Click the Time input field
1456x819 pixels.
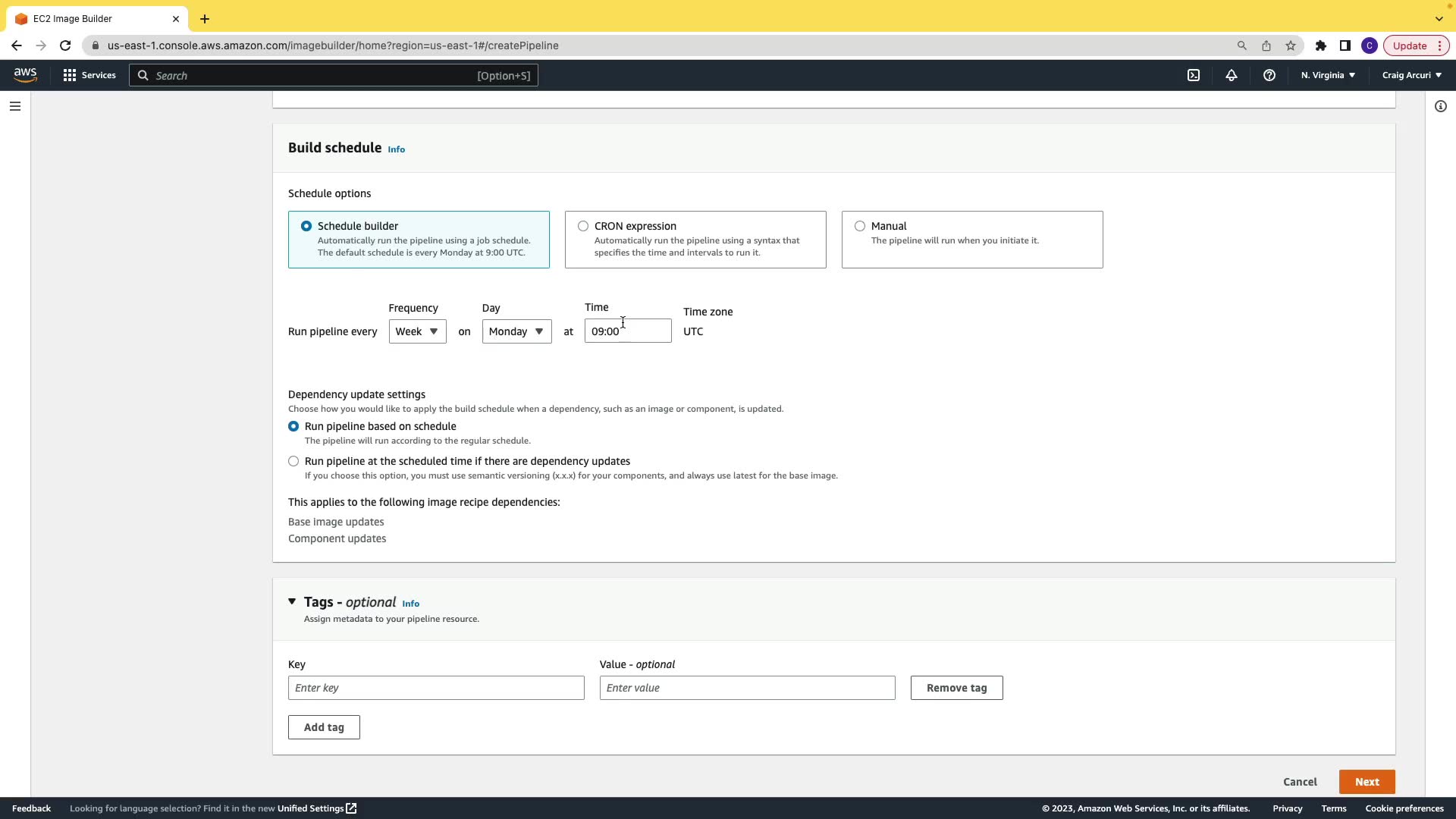pyautogui.click(x=628, y=331)
